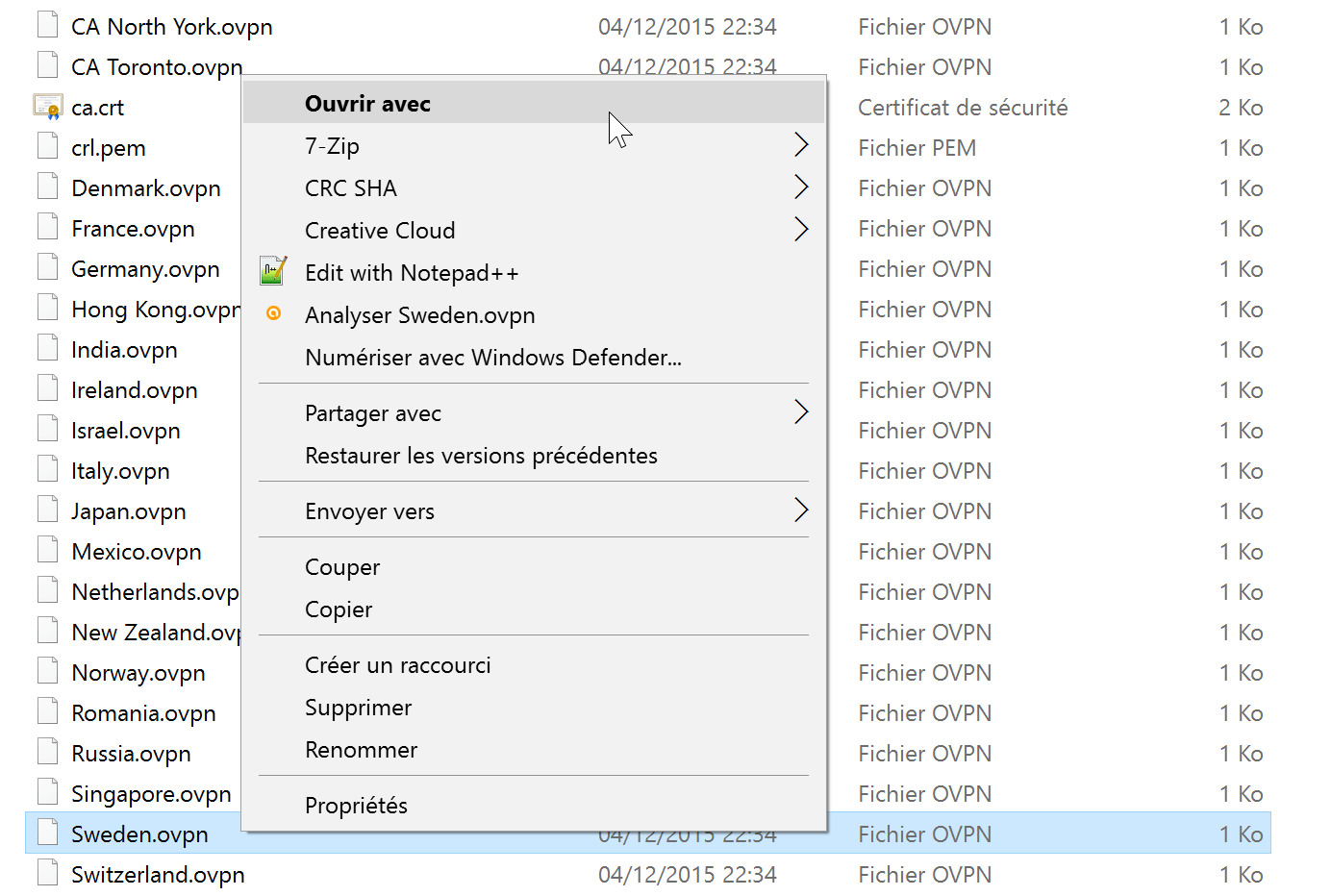Expand the Envoyer vers submenu arrow
Image resolution: width=1331 pixels, height=896 pixels.
[x=801, y=510]
